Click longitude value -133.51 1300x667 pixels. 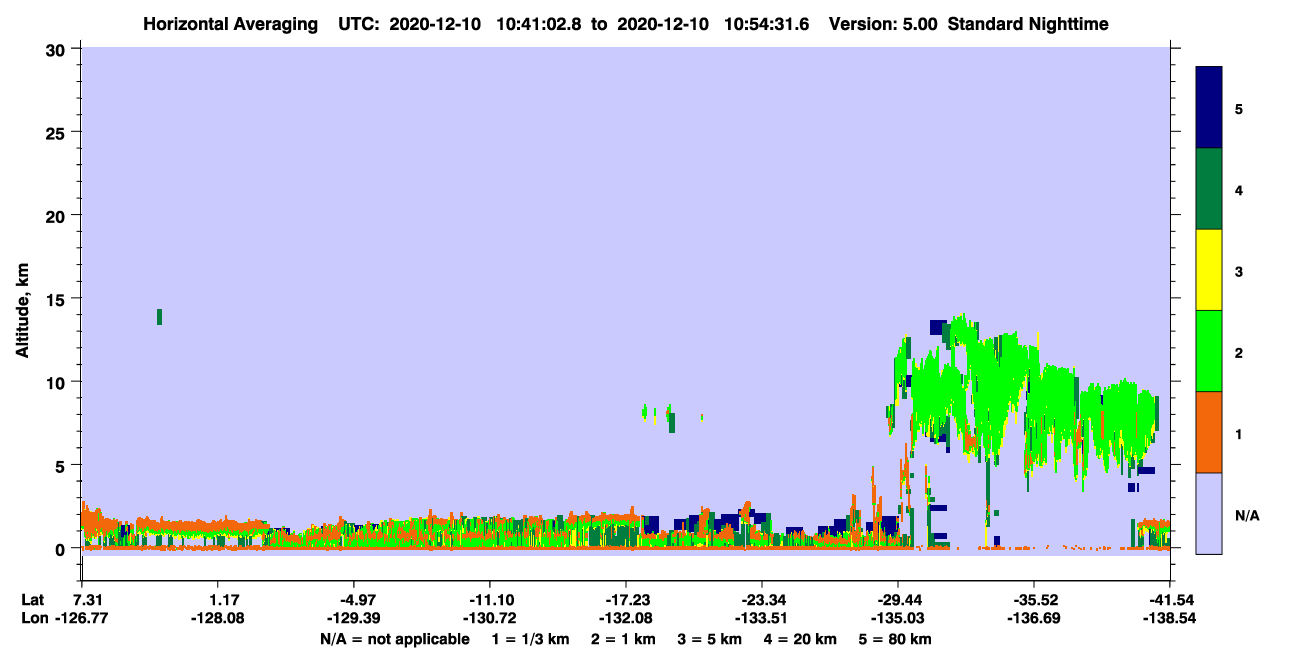tap(762, 618)
